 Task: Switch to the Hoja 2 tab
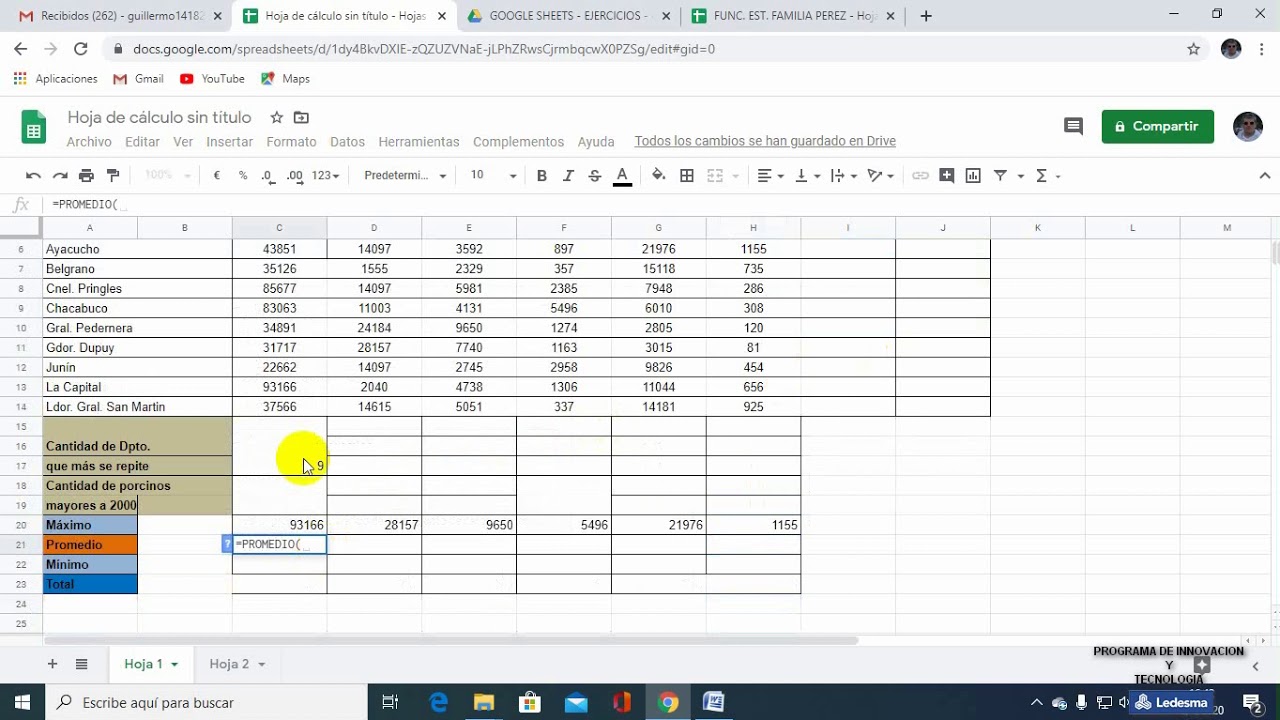228,664
